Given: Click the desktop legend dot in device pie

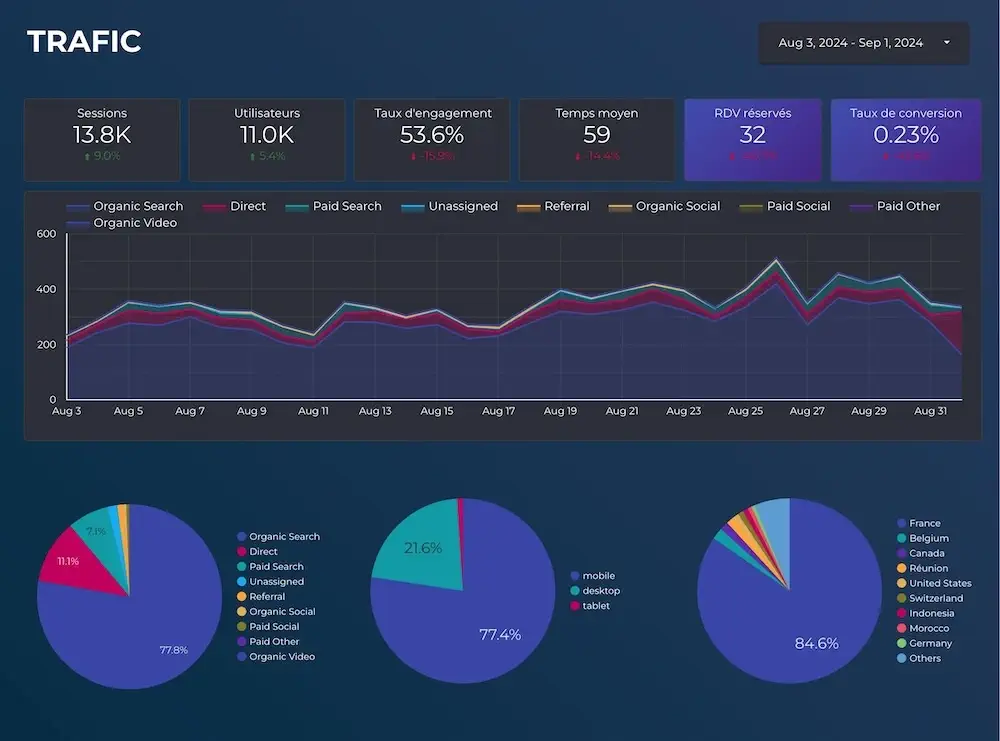Looking at the screenshot, I should coord(574,591).
